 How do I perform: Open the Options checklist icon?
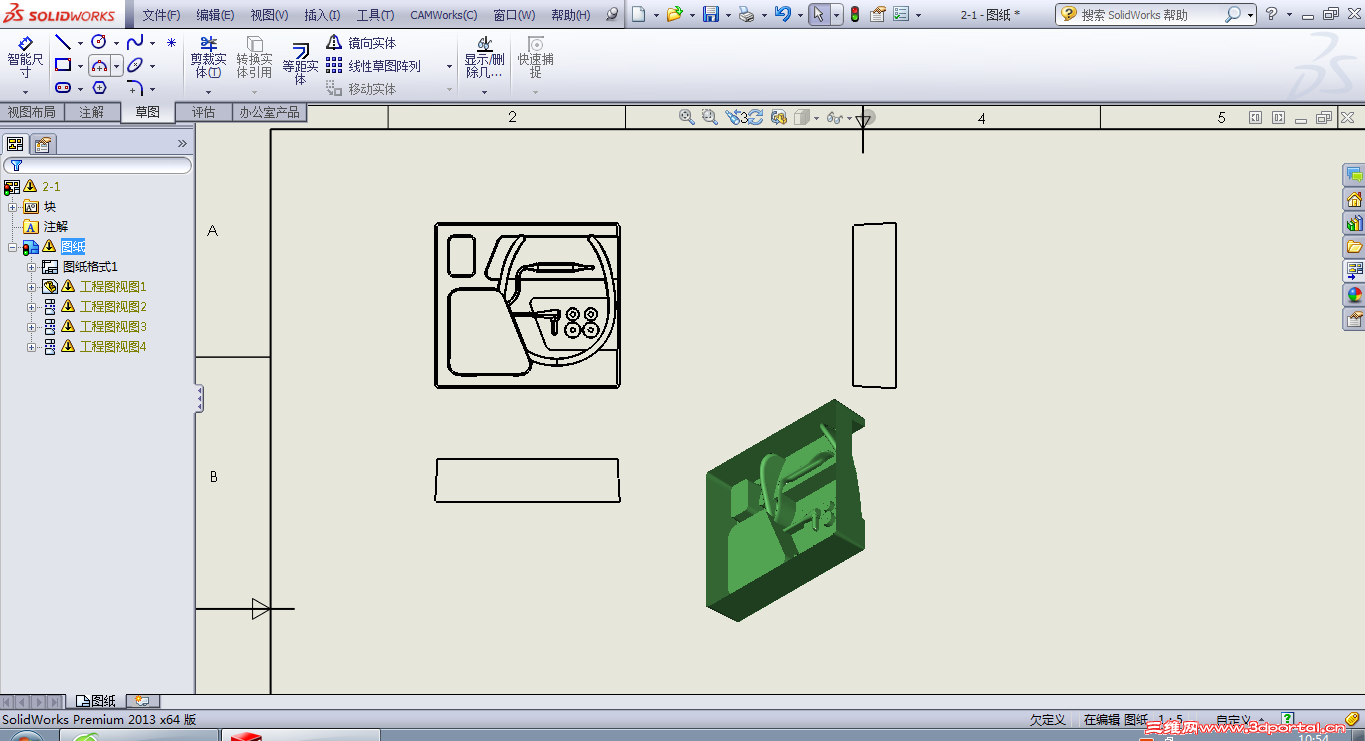point(900,14)
